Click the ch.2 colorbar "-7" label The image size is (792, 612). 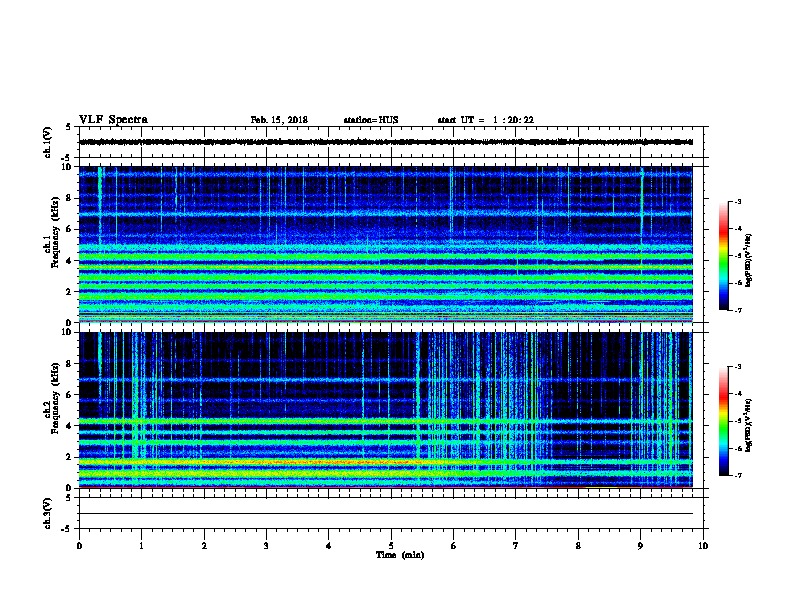(738, 475)
